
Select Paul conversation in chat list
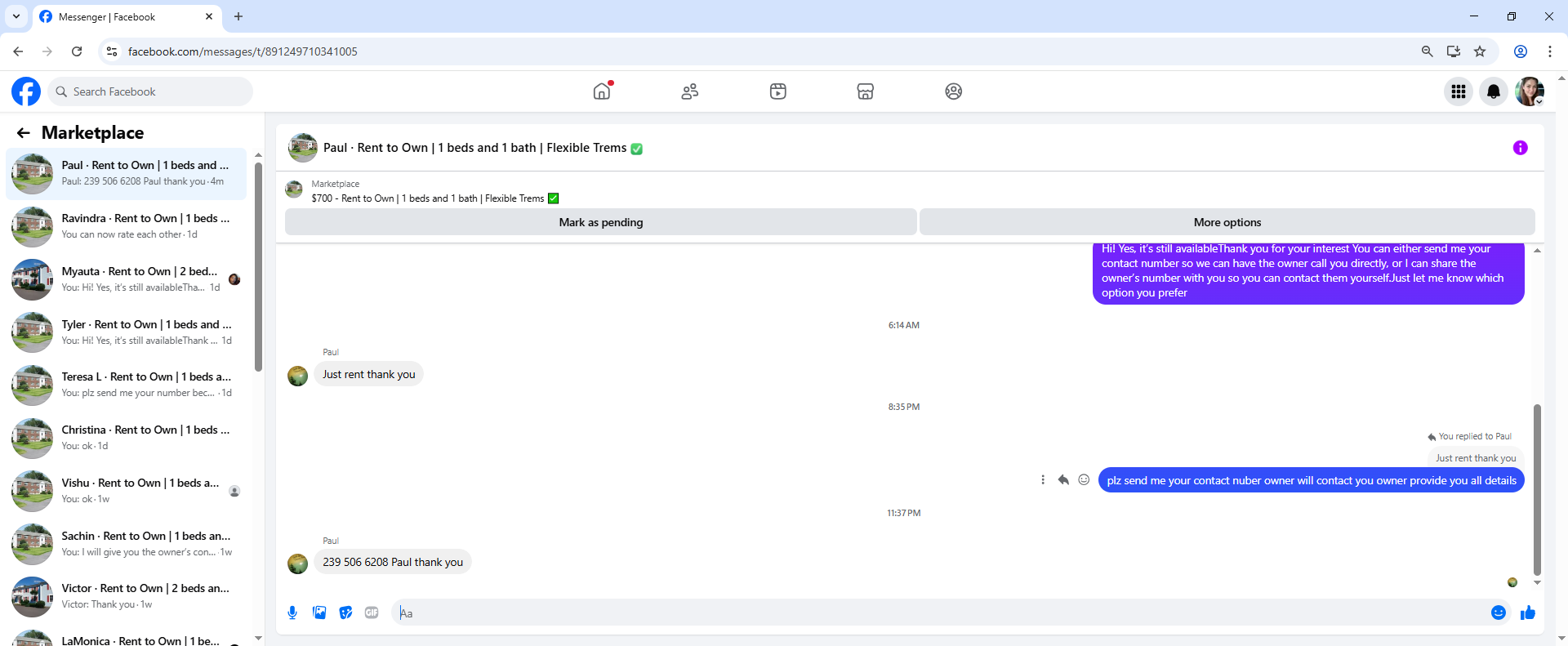point(127,173)
